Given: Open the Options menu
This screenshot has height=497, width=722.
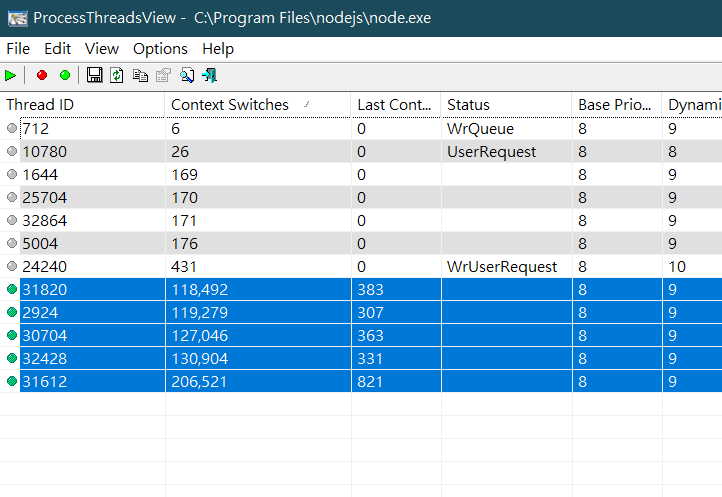Looking at the screenshot, I should point(160,49).
